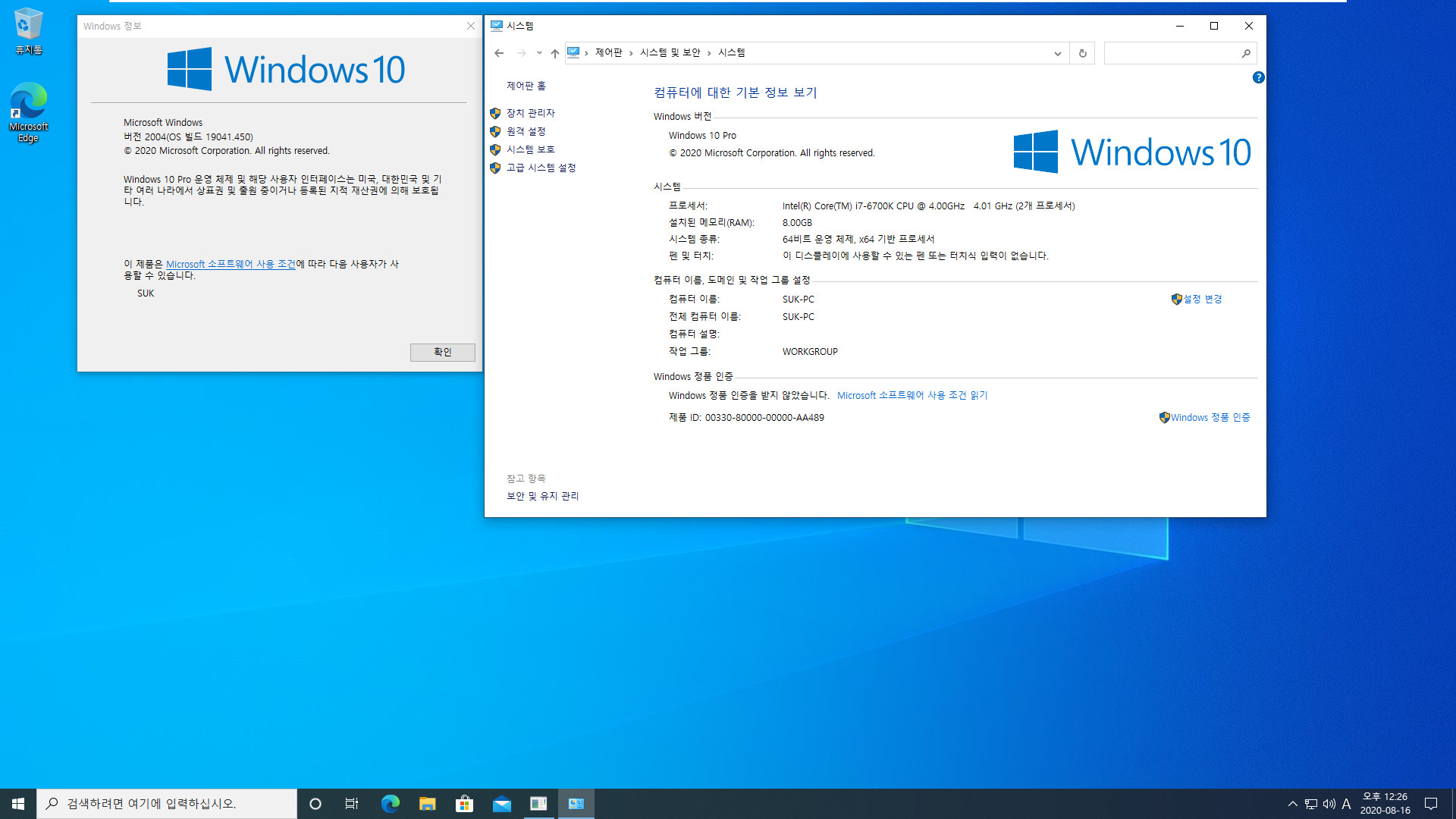Click Windows 10 Pro edition text
The height and width of the screenshot is (819, 1456).
[702, 136]
